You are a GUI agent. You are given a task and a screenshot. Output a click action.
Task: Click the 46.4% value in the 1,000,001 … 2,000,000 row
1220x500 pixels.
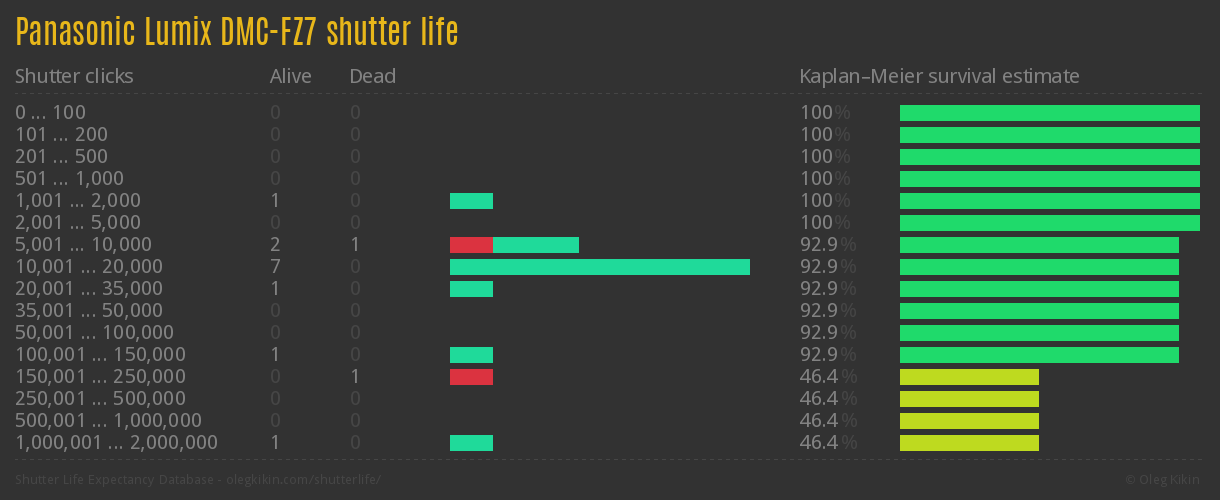827,443
